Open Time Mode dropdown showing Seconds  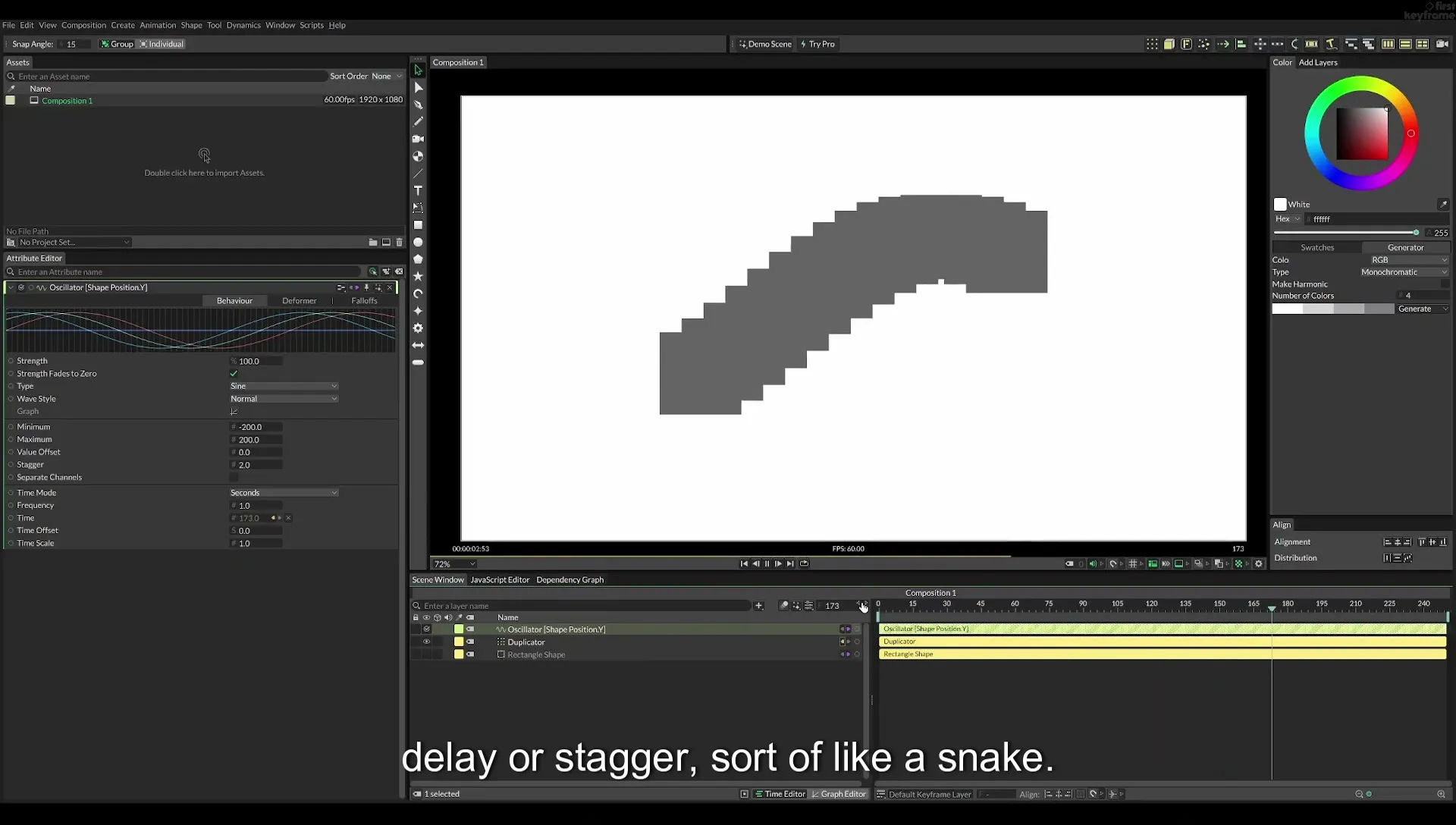coord(284,492)
